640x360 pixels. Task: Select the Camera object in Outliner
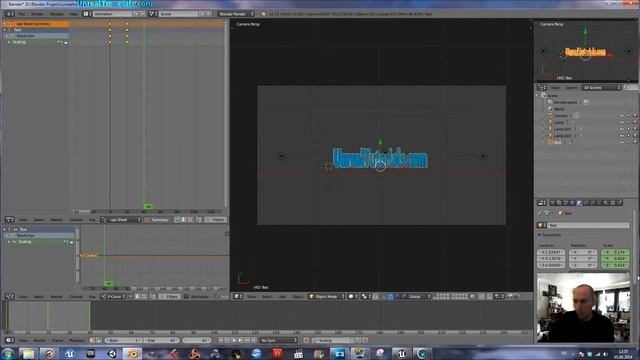click(560, 116)
